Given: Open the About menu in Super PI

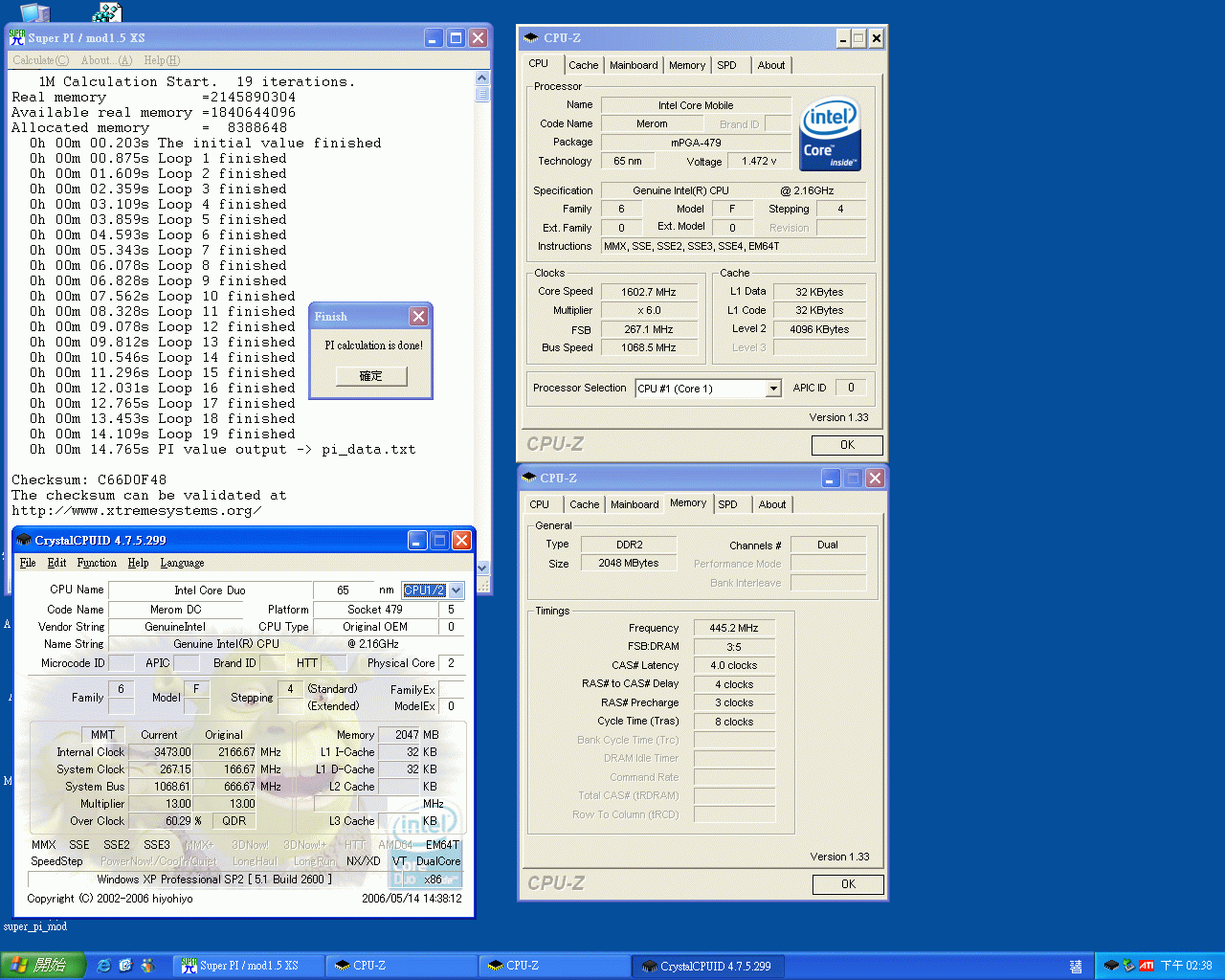Looking at the screenshot, I should tap(106, 60).
